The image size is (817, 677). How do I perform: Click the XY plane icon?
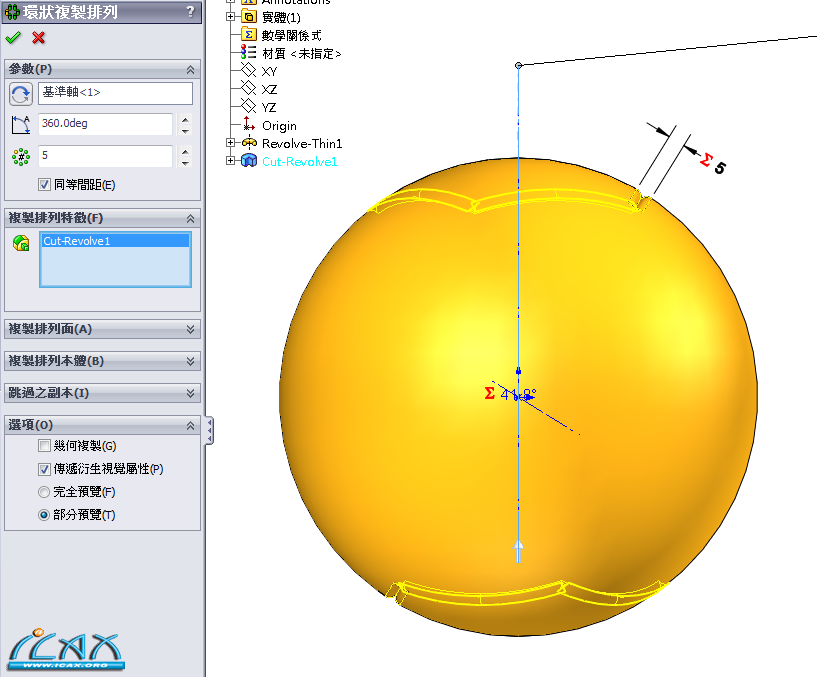(249, 70)
